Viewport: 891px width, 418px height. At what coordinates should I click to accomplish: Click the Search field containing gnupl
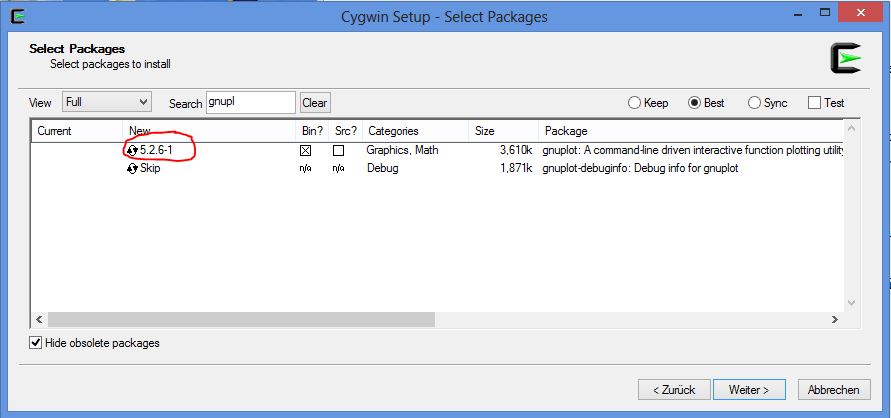pyautogui.click(x=251, y=103)
